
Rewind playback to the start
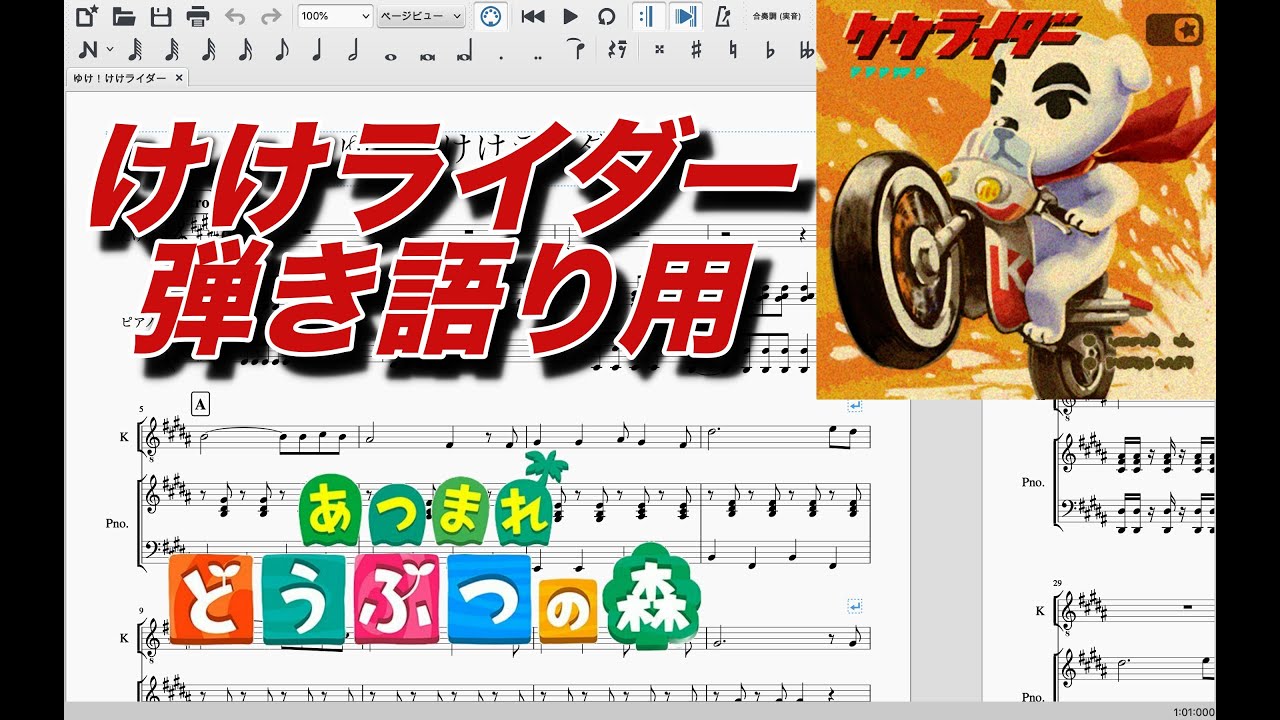point(534,16)
